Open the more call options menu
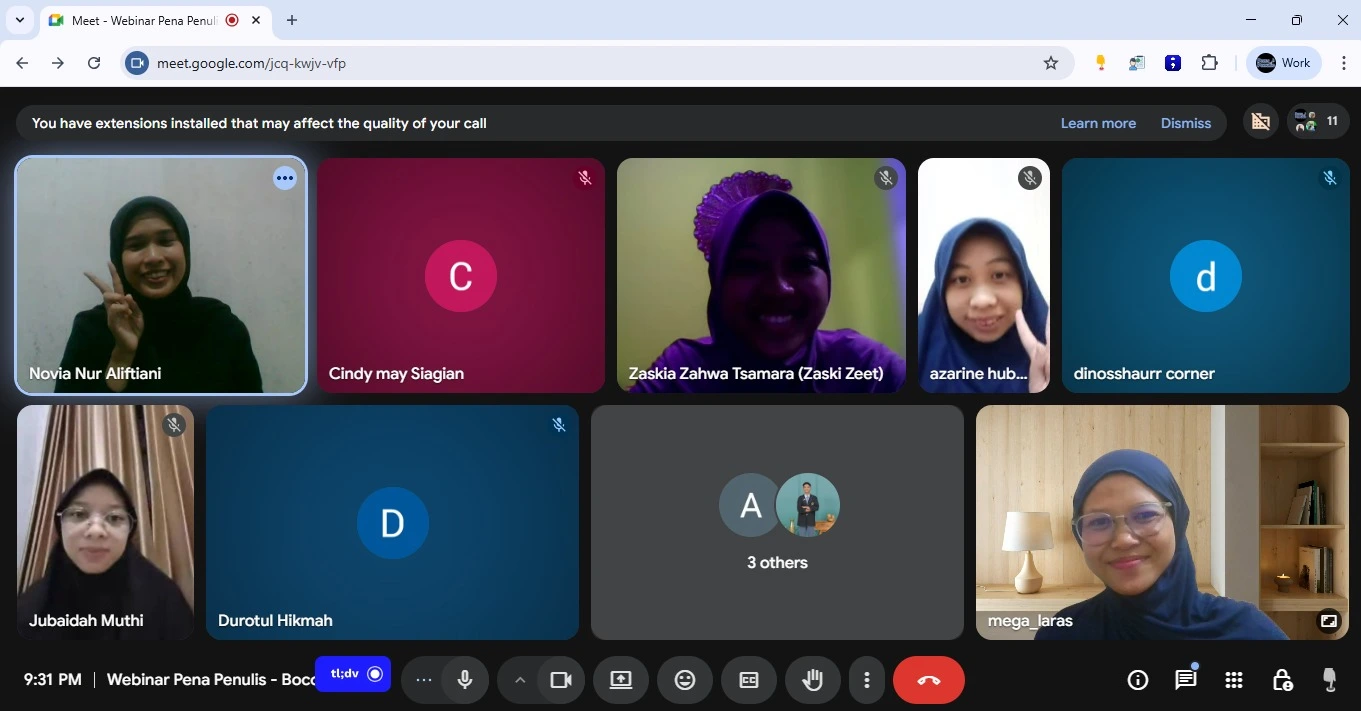1361x711 pixels. (866, 680)
